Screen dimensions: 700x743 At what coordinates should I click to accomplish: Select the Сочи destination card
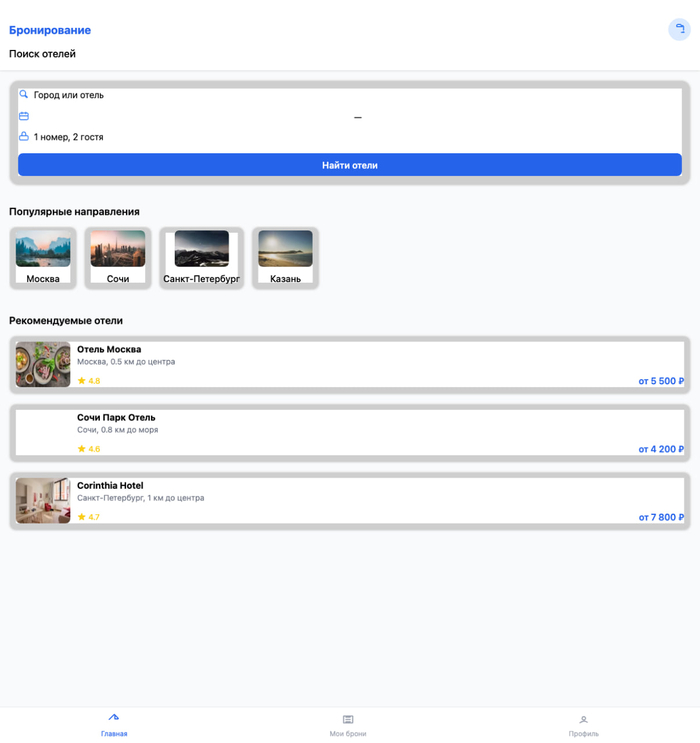point(118,258)
